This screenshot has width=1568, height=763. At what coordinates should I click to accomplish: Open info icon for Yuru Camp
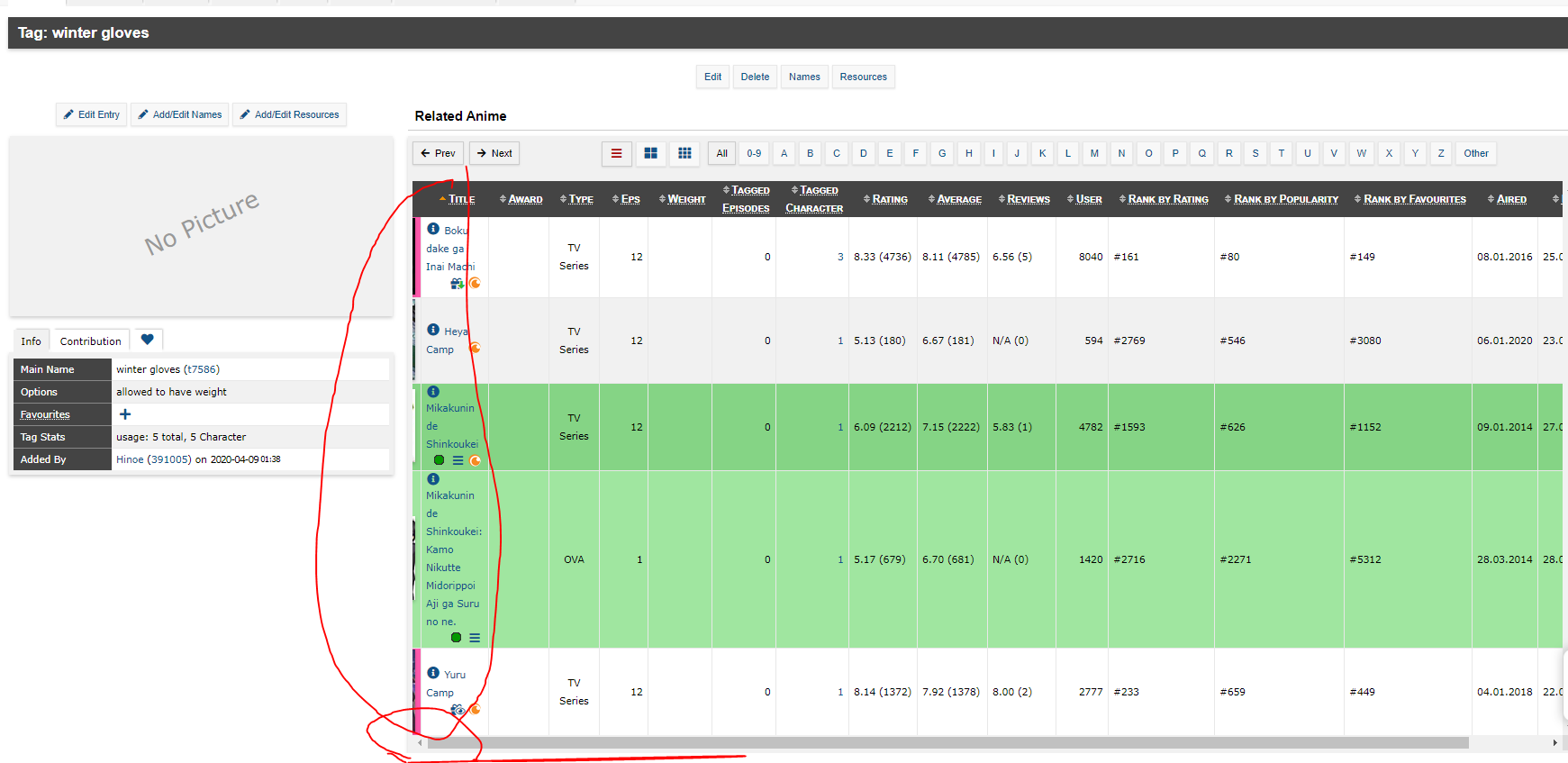[x=433, y=673]
